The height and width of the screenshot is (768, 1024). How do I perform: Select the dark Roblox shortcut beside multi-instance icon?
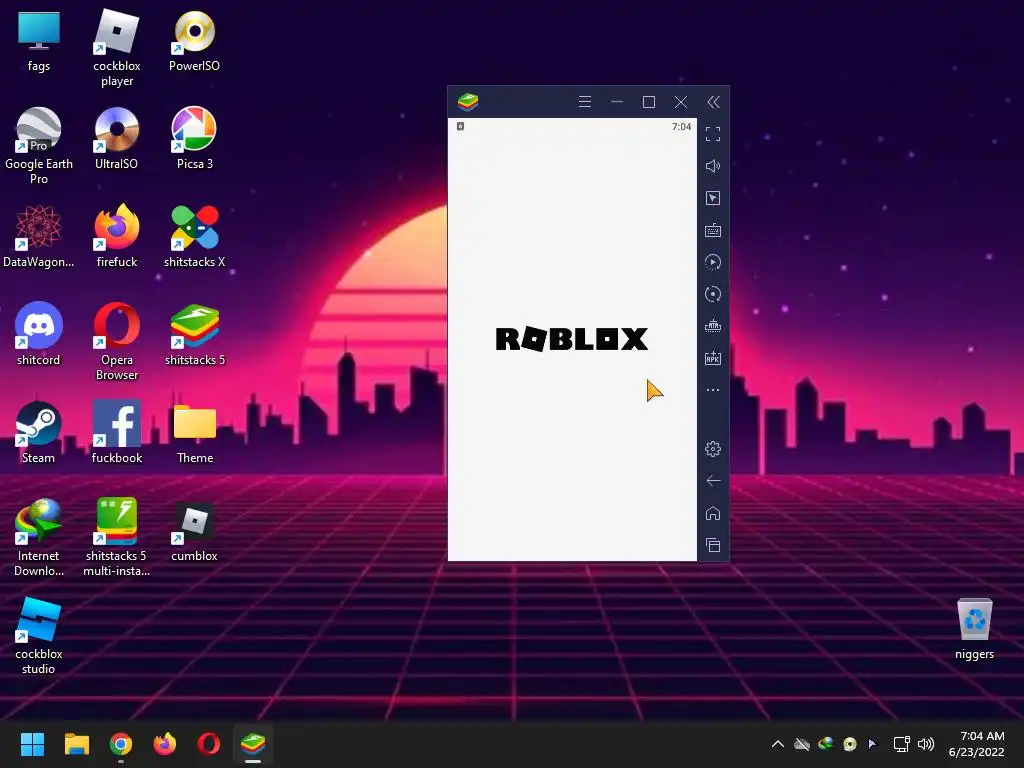pos(194,531)
